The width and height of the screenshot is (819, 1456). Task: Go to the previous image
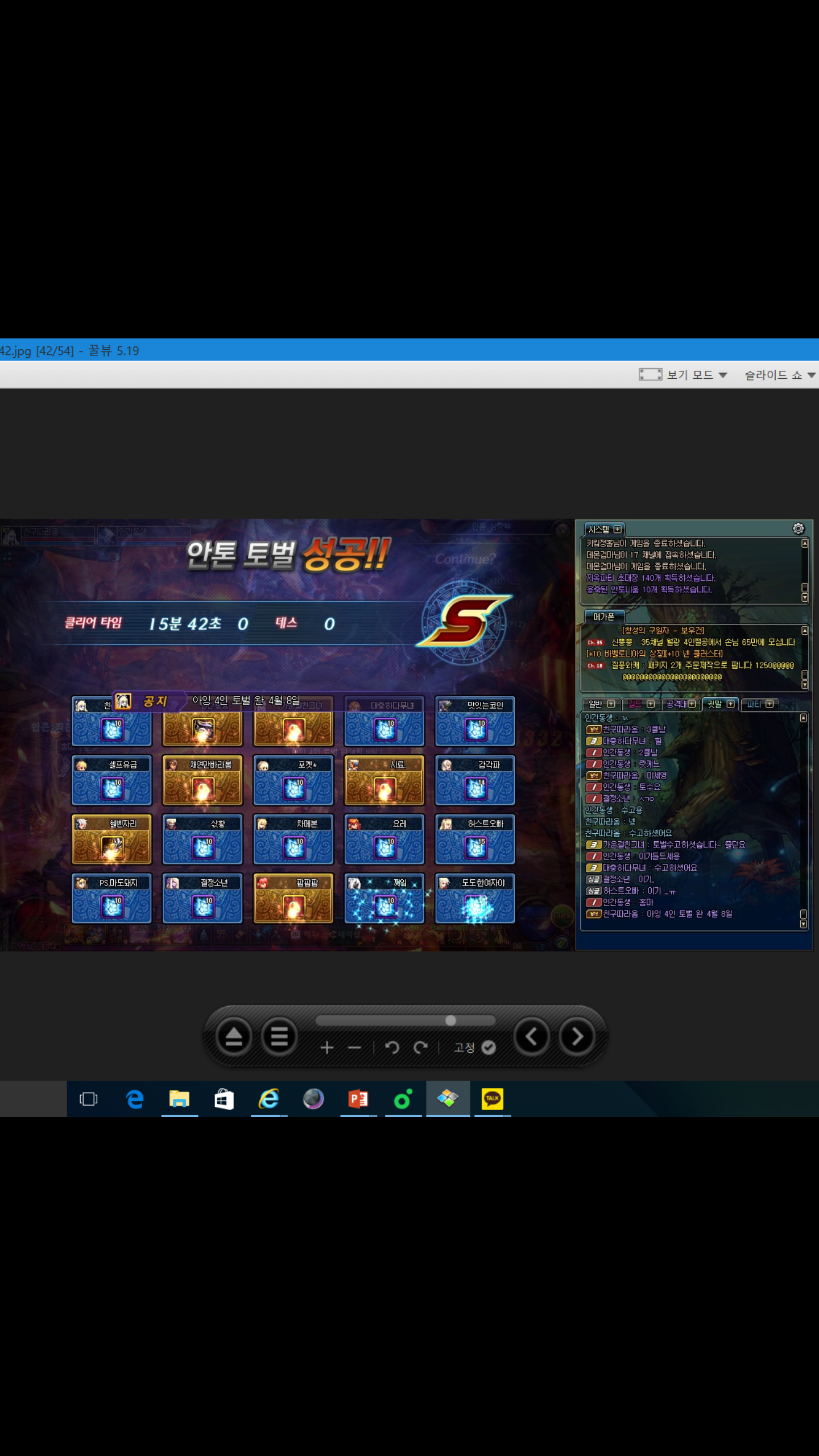point(531,1036)
